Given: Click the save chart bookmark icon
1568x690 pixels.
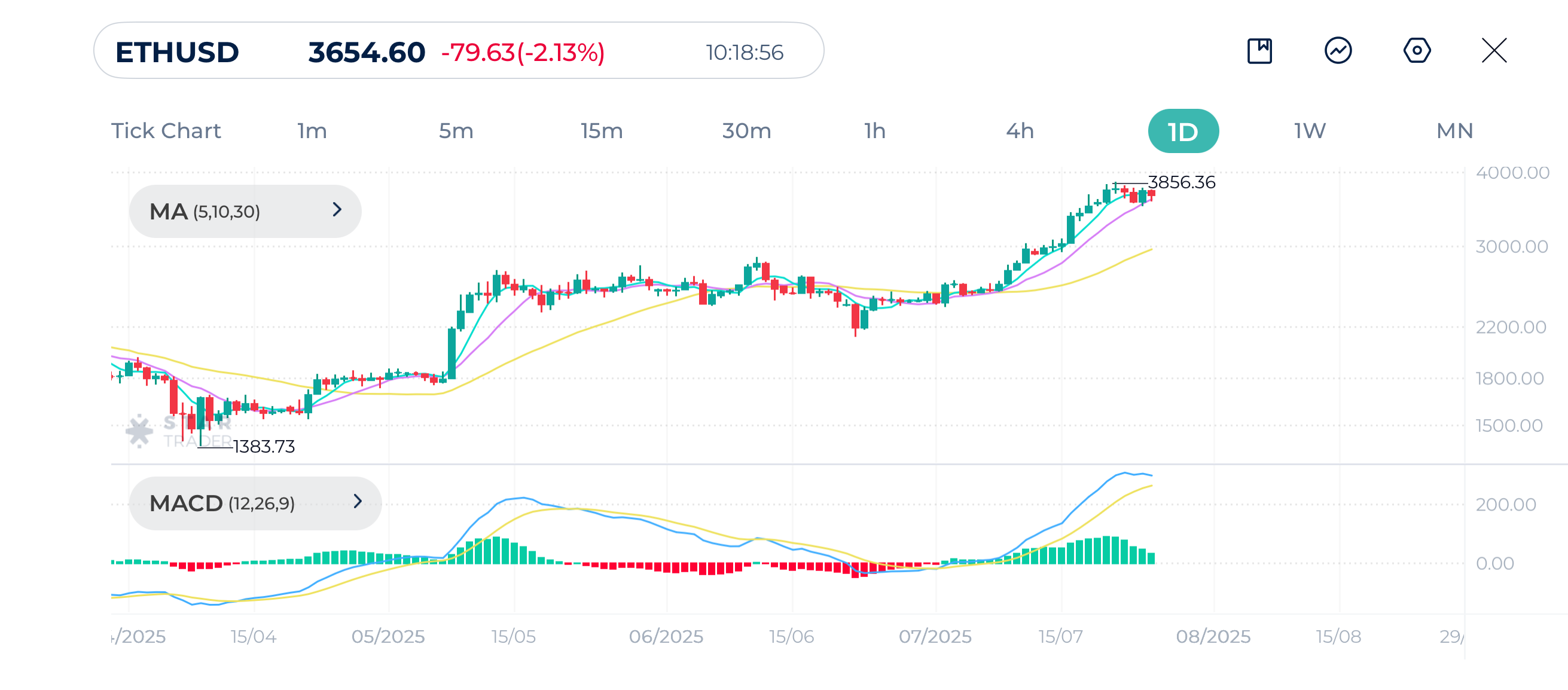Looking at the screenshot, I should (x=1259, y=50).
